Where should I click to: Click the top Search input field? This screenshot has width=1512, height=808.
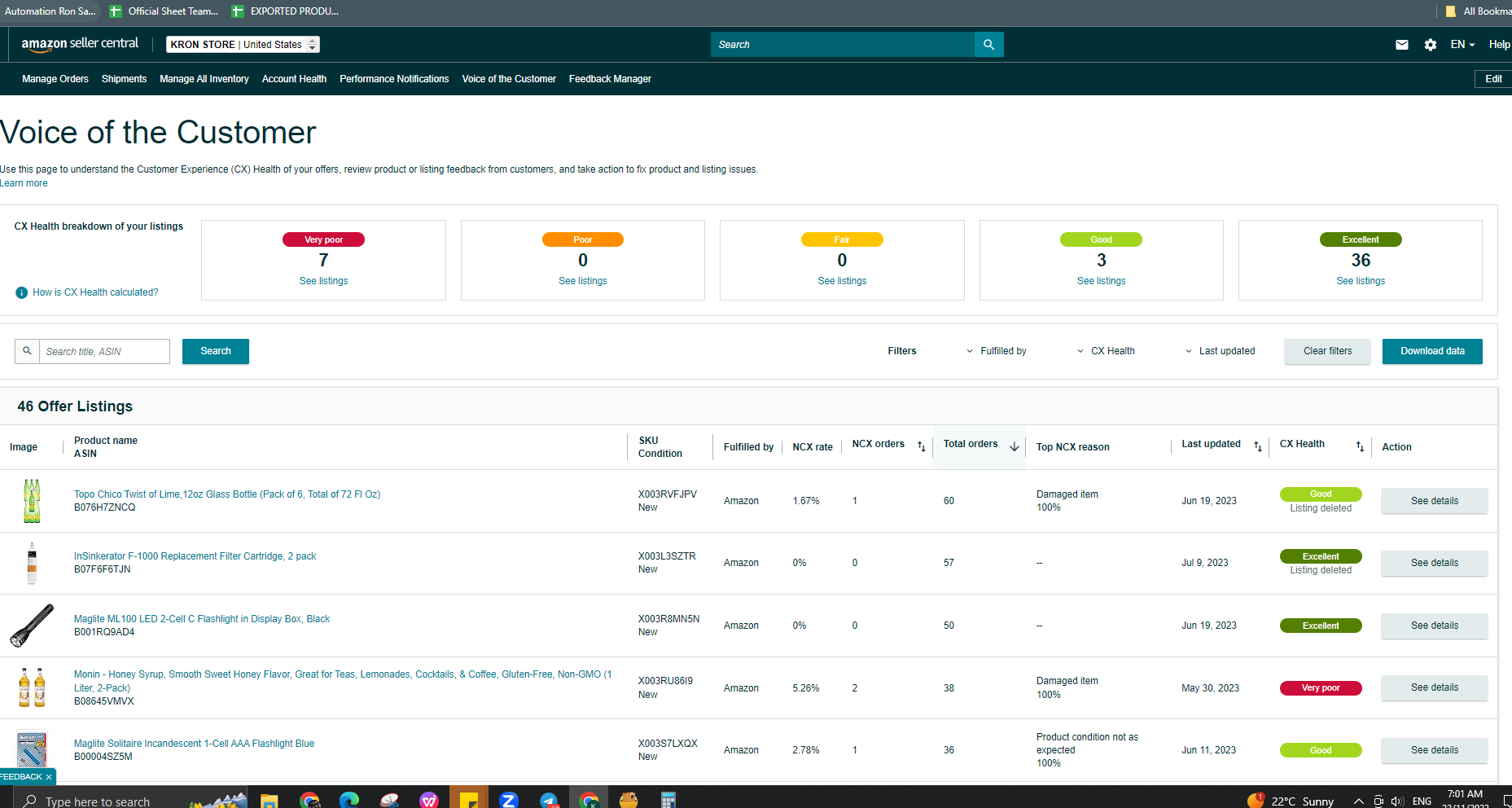click(843, 45)
